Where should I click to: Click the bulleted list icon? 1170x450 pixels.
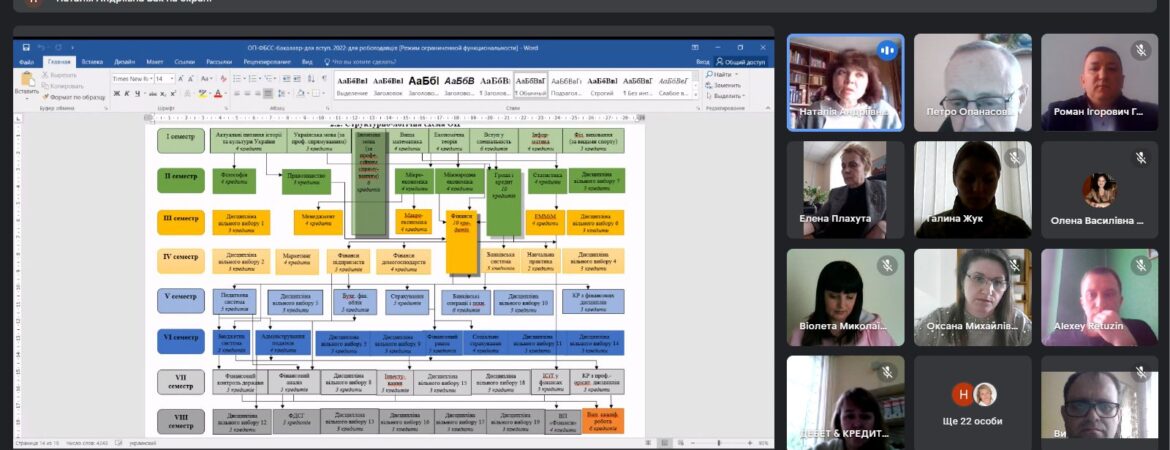coord(237,79)
